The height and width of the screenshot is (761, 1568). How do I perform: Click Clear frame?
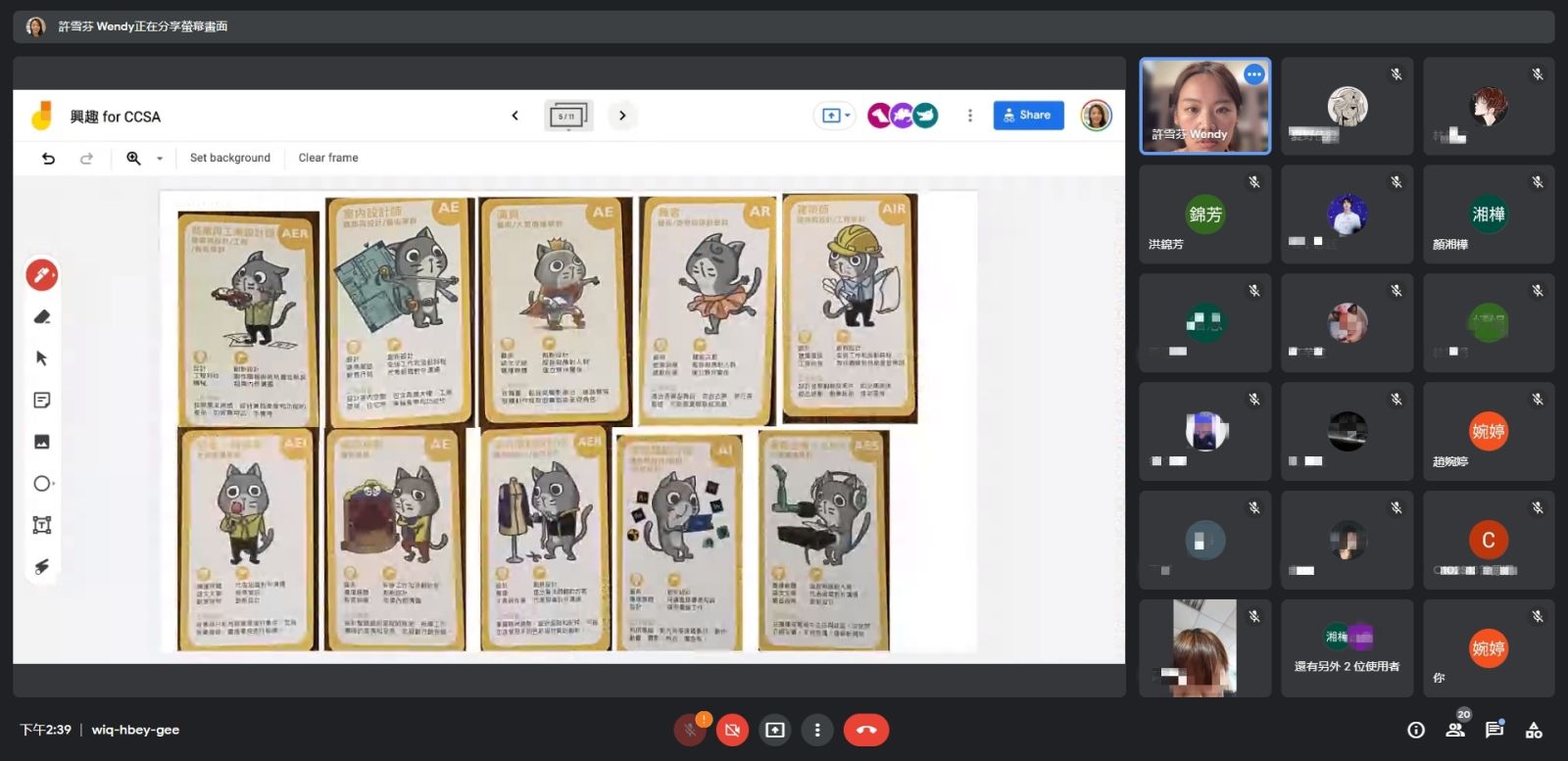pyautogui.click(x=328, y=158)
